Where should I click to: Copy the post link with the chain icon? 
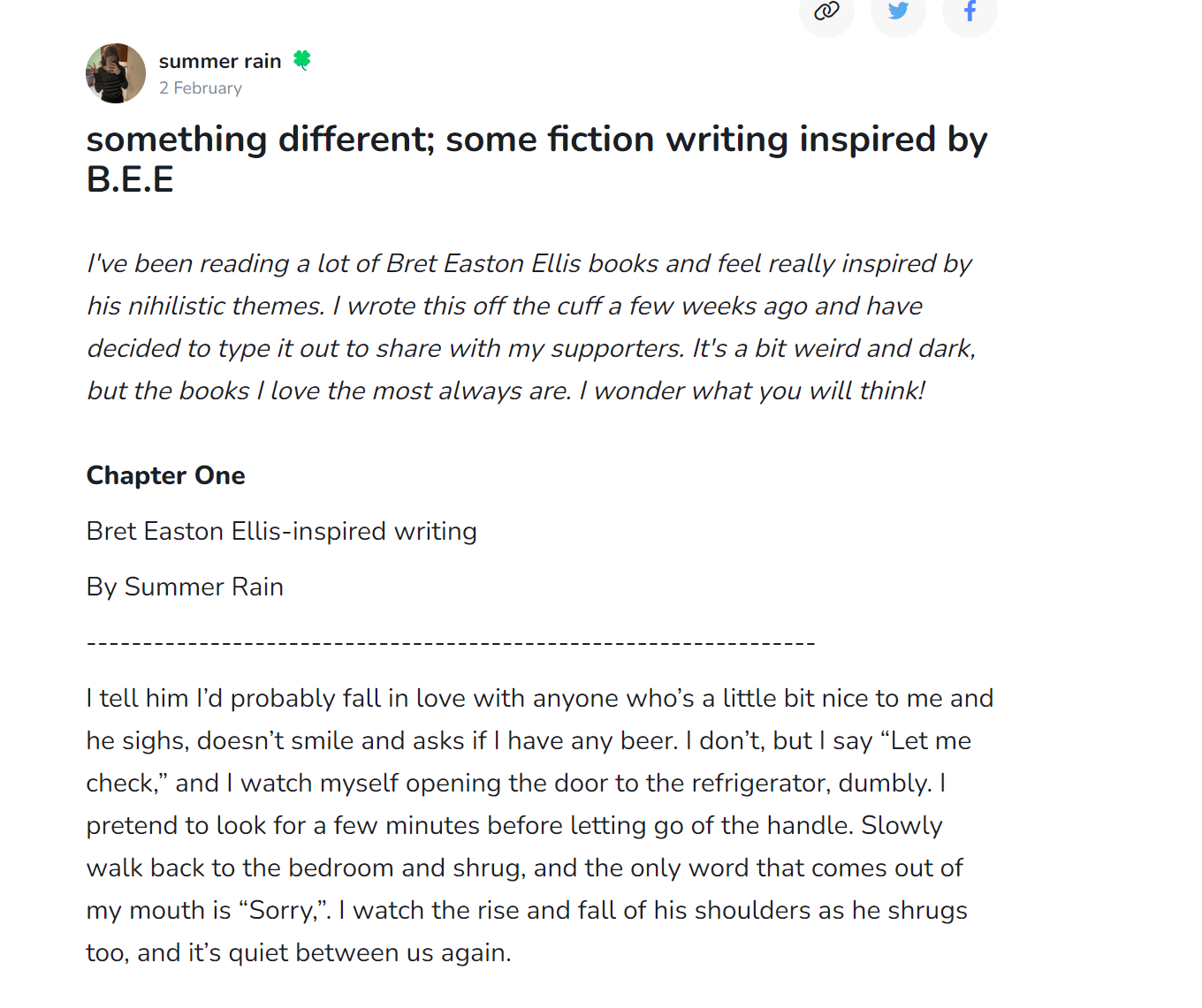(x=826, y=11)
